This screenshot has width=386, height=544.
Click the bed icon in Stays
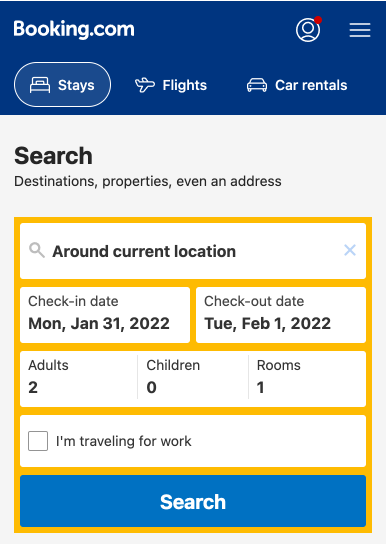[x=40, y=85]
